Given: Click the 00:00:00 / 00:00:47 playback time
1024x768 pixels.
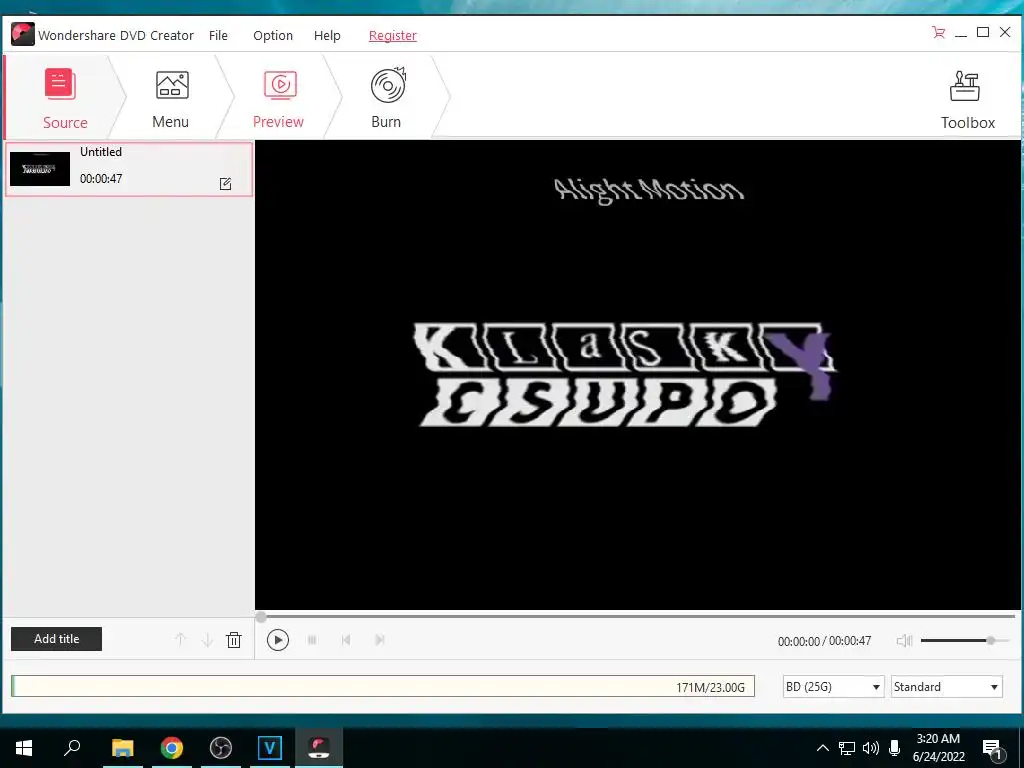Looking at the screenshot, I should pyautogui.click(x=824, y=641).
